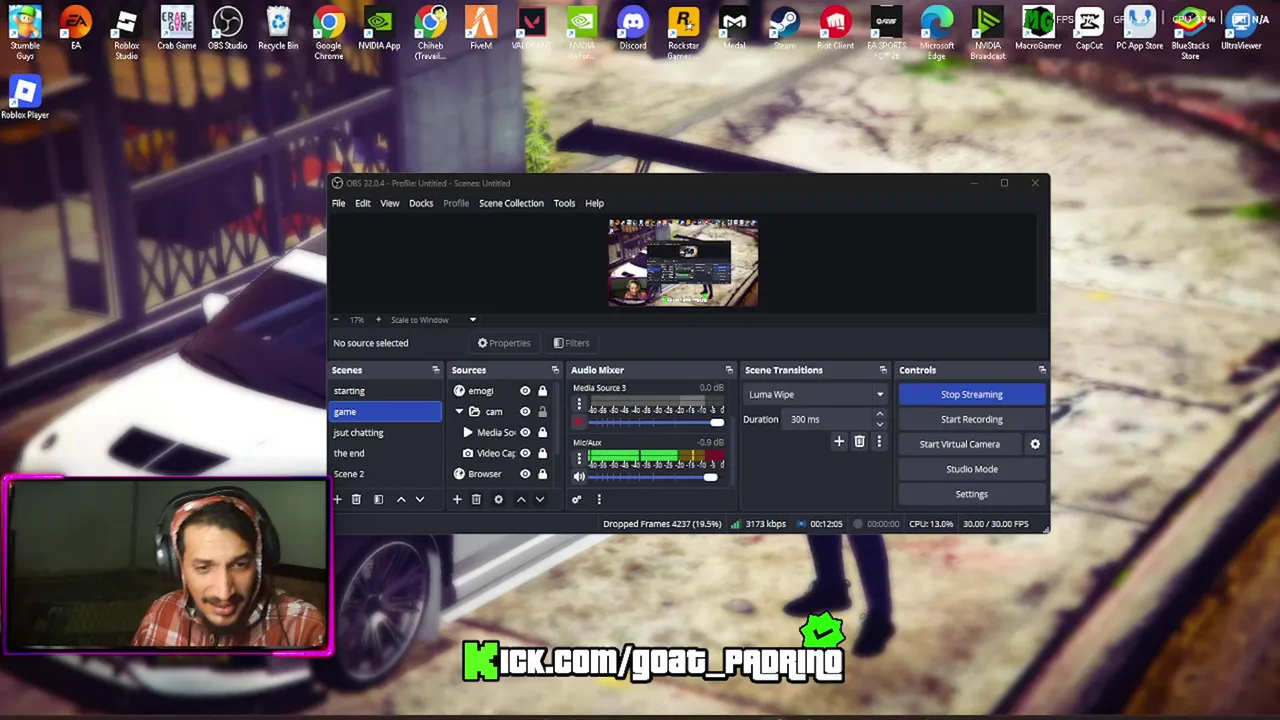Unlock the Browser source
Viewport: 1280px width, 720px height.
pos(542,474)
